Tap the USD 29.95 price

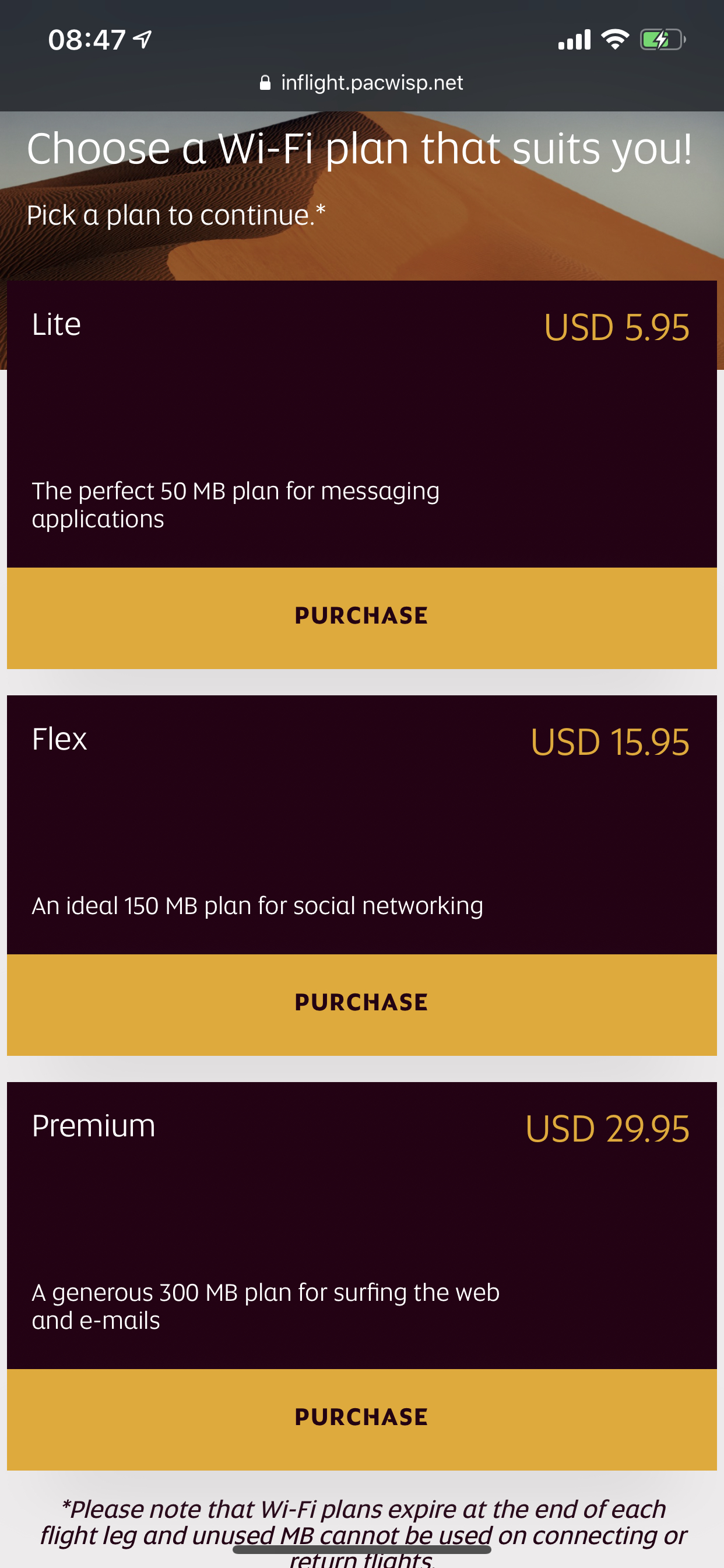607,1129
